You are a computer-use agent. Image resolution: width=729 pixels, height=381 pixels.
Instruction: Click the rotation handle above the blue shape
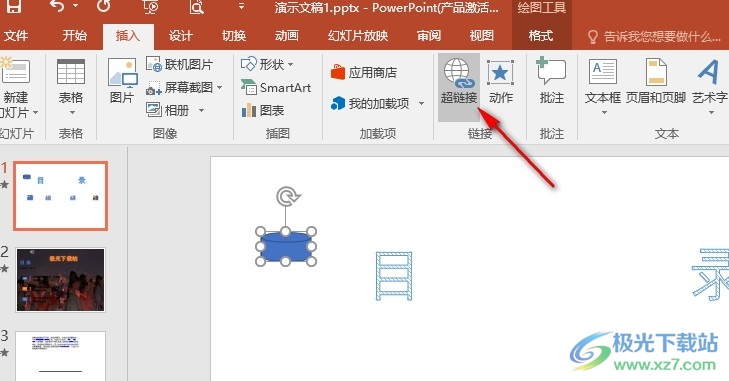[x=287, y=196]
